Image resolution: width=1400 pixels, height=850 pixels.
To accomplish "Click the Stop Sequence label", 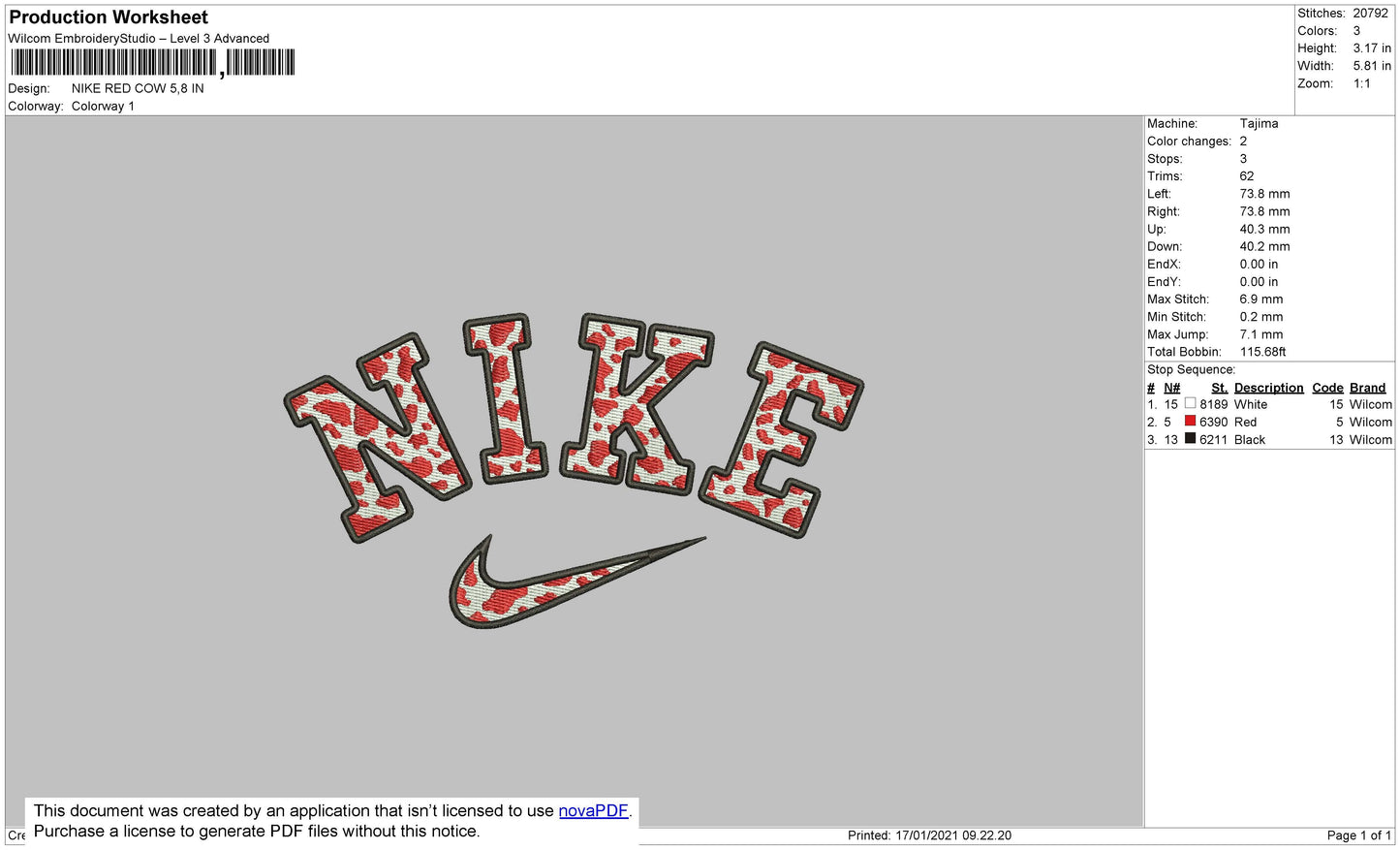I will (x=1192, y=370).
